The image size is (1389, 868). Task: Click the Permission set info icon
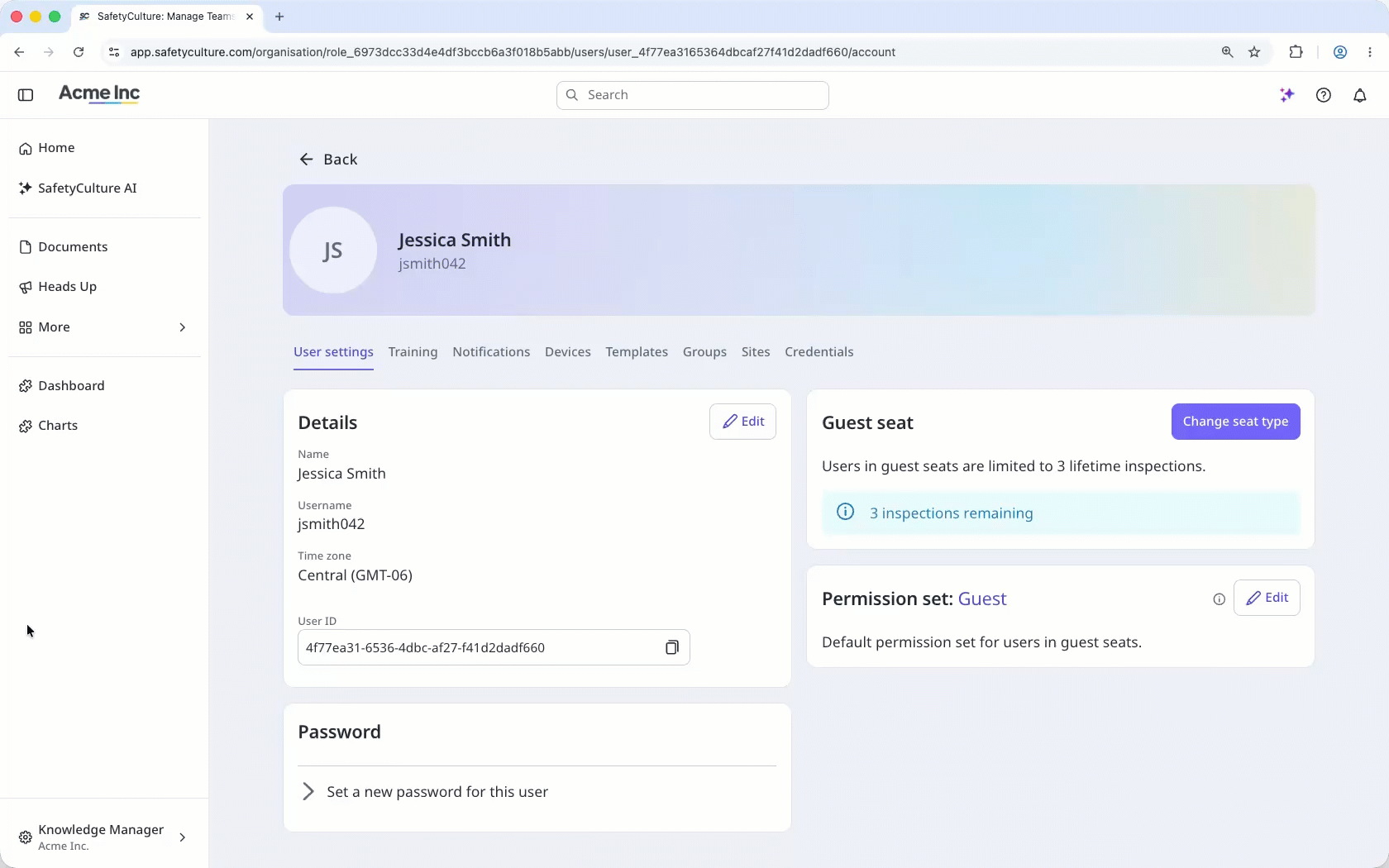1219,599
